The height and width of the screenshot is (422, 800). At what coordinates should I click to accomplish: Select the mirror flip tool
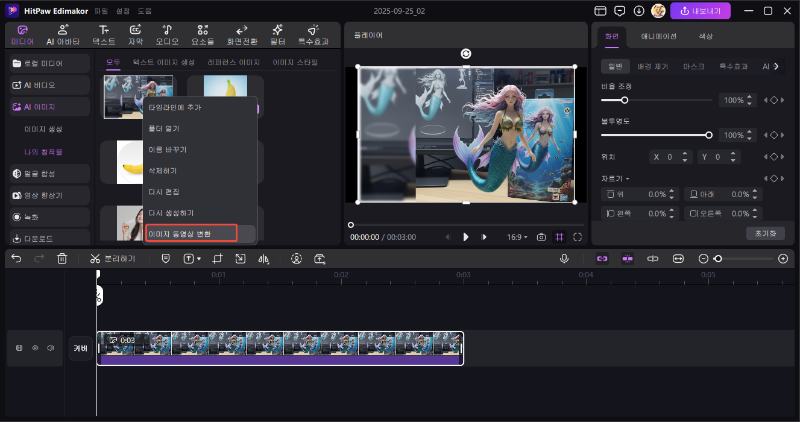263,259
